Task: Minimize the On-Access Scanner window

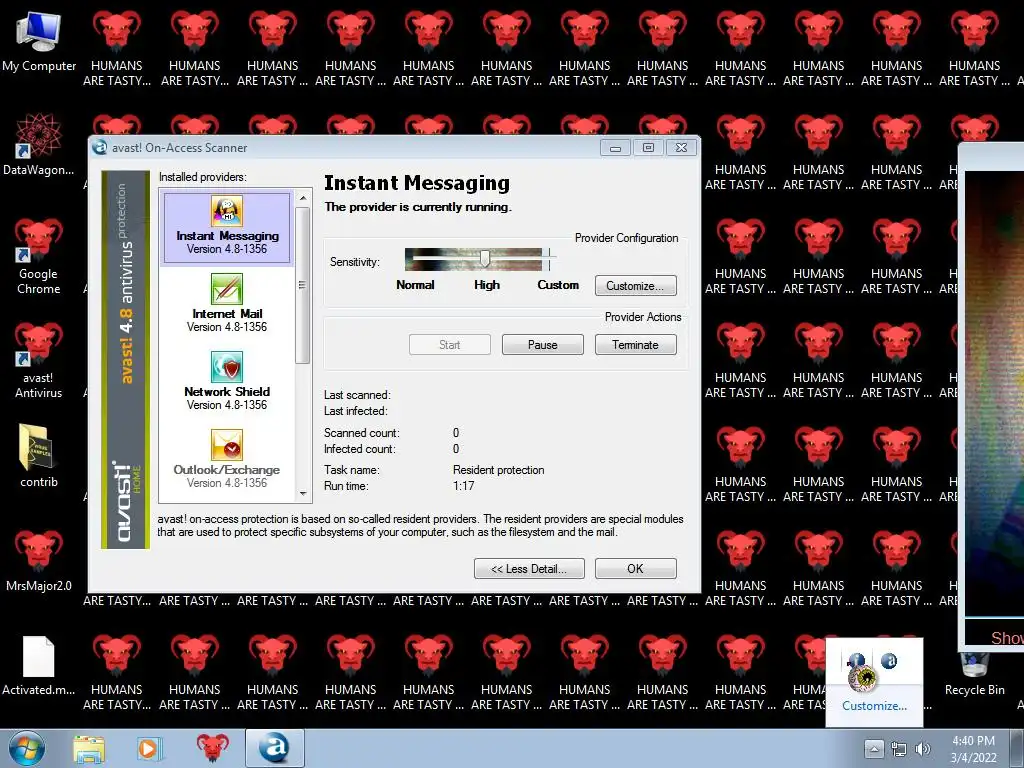Action: click(x=615, y=148)
